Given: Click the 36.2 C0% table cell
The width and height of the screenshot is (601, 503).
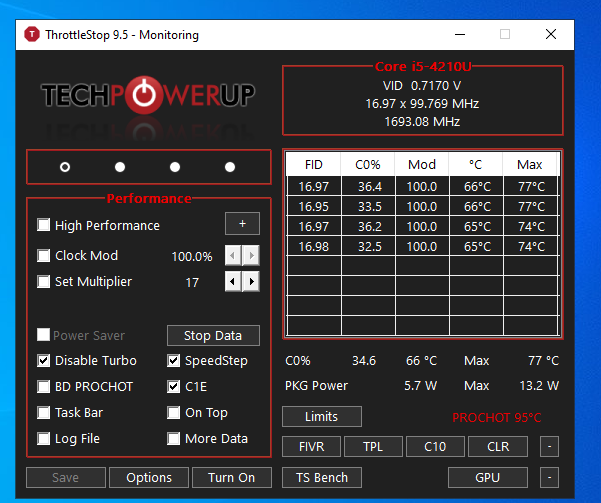Looking at the screenshot, I should 369,227.
